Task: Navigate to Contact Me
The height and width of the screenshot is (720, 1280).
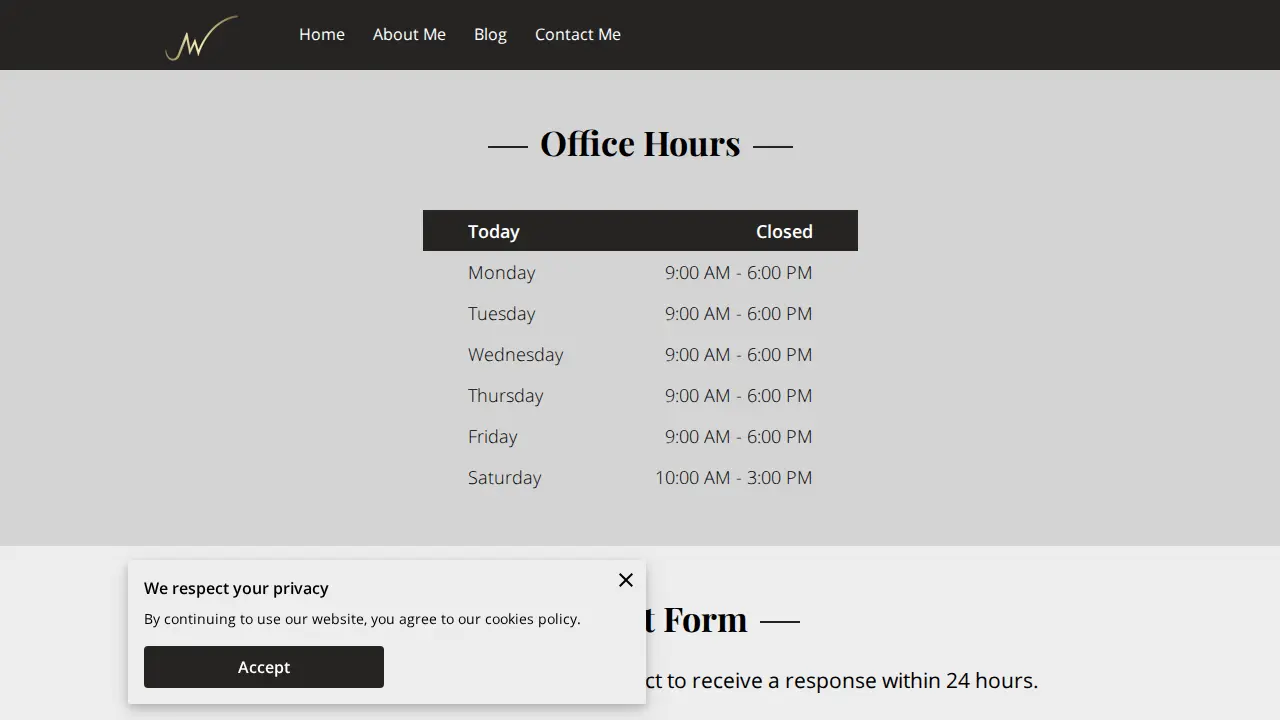Action: tap(578, 34)
